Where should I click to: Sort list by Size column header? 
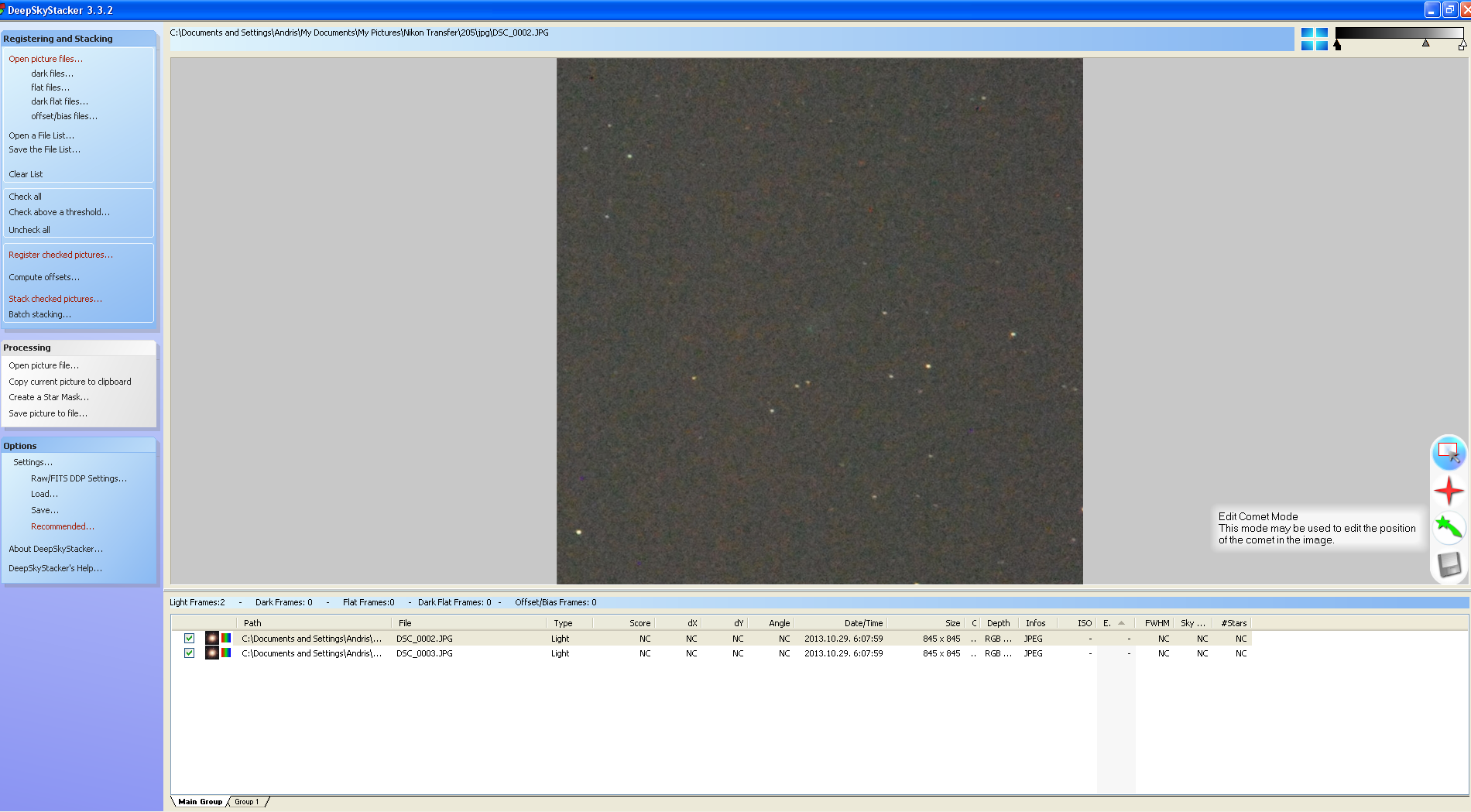point(926,623)
